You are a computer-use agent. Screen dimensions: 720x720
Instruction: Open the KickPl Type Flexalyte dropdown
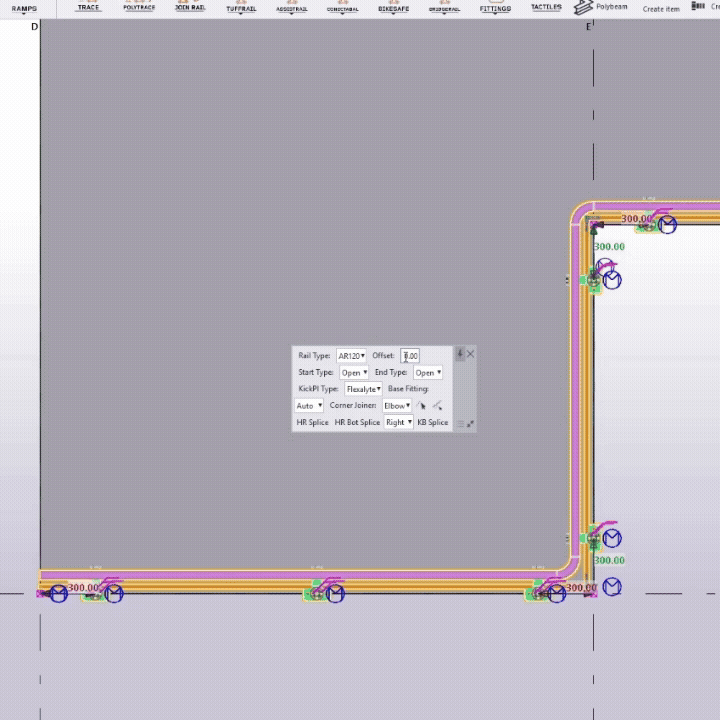click(x=363, y=389)
